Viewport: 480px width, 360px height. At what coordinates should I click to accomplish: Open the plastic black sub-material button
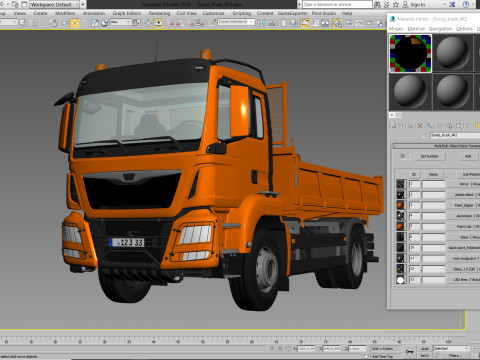[463, 195]
